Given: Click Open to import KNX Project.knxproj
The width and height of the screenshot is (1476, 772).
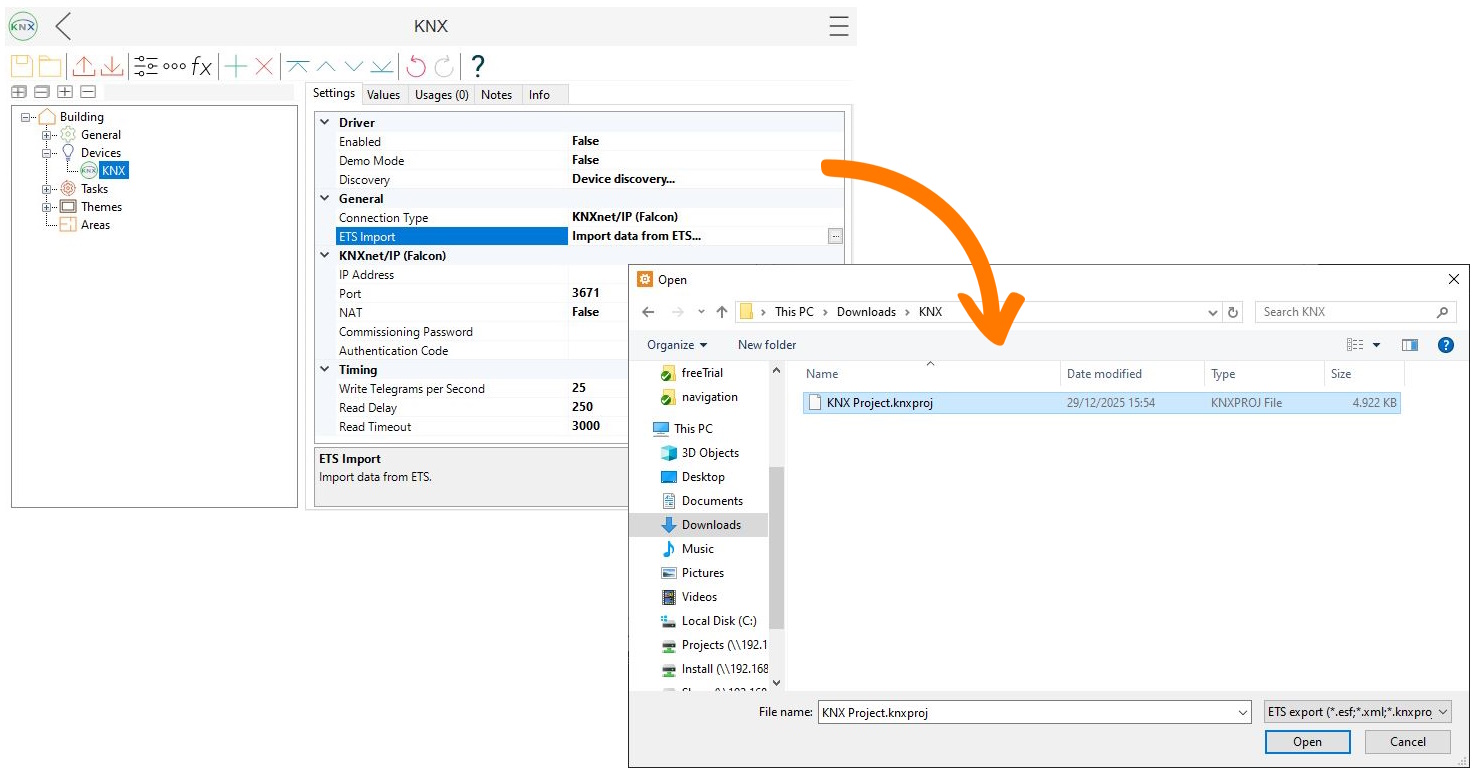Looking at the screenshot, I should click(x=1306, y=741).
